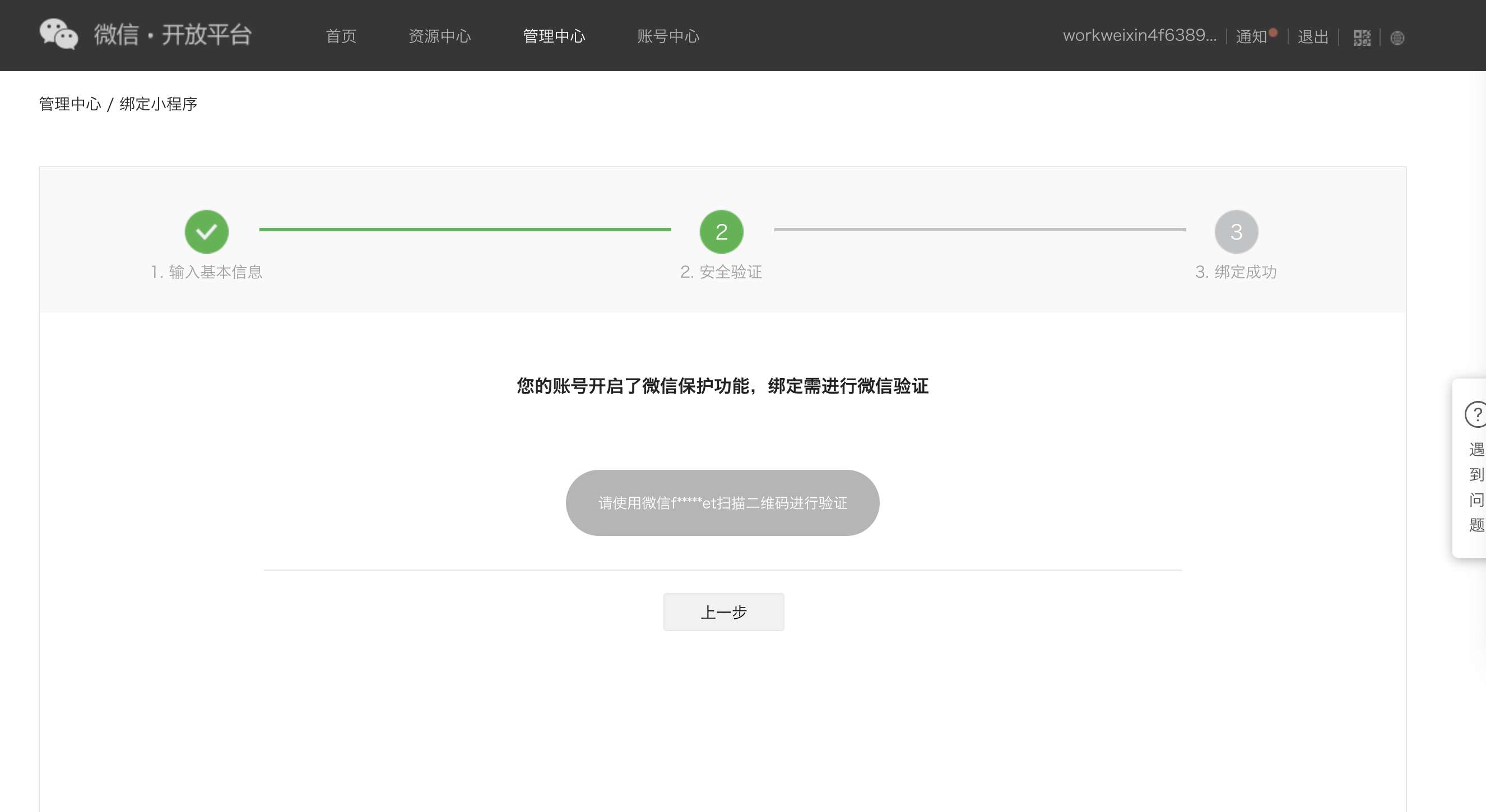This screenshot has width=1486, height=812.
Task: Click 管理中心 in the breadcrumb
Action: click(70, 104)
